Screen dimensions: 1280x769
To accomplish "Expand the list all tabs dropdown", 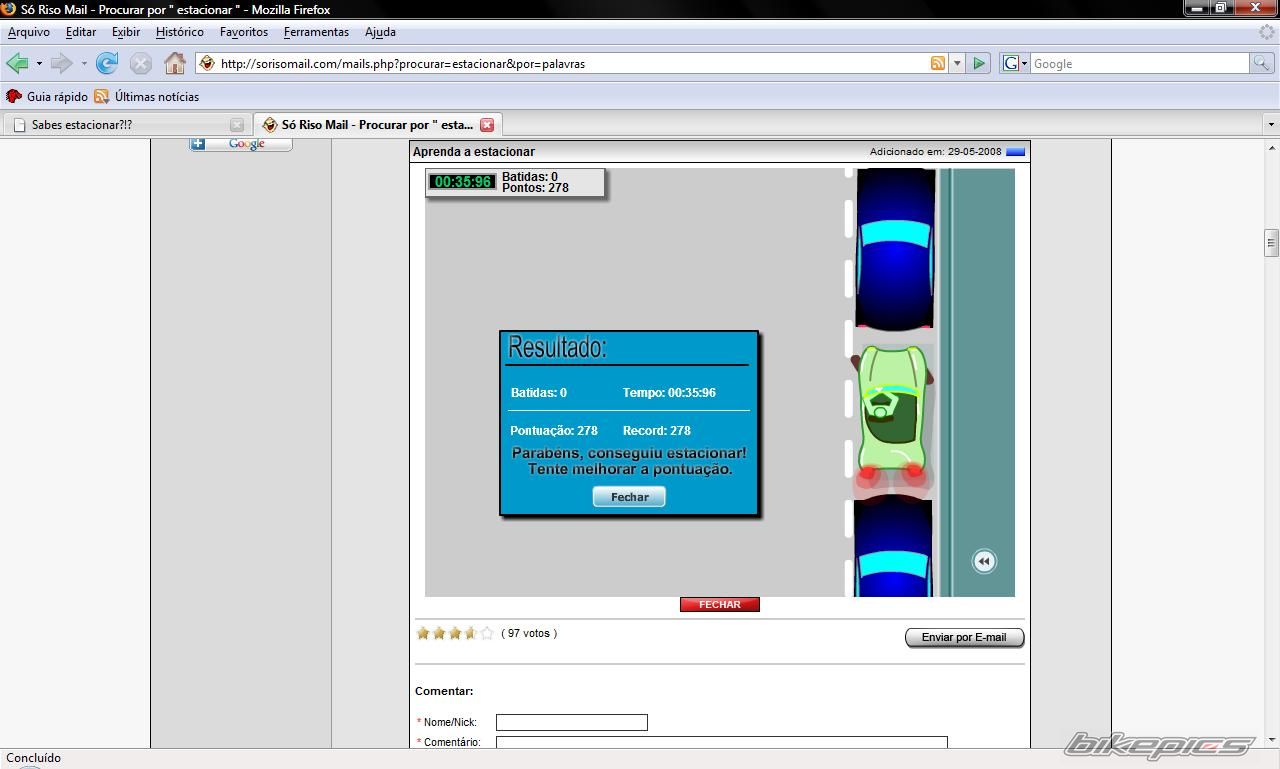I will click(x=1271, y=125).
